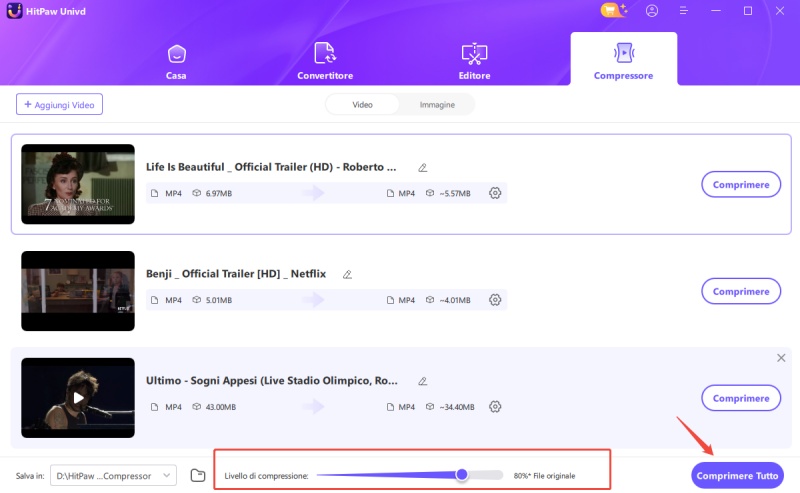
Task: Click the 6.97MB source size value
Action: tap(219, 193)
